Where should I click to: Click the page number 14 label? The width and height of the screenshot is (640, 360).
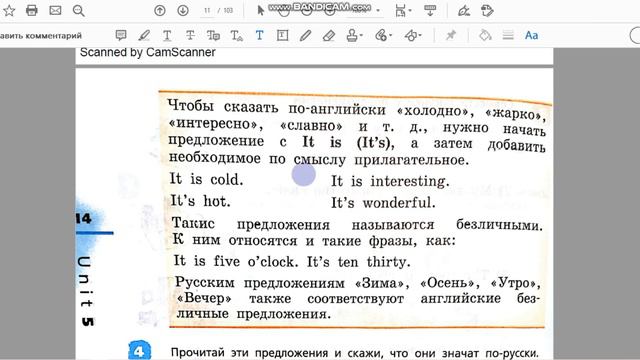pyautogui.click(x=84, y=218)
